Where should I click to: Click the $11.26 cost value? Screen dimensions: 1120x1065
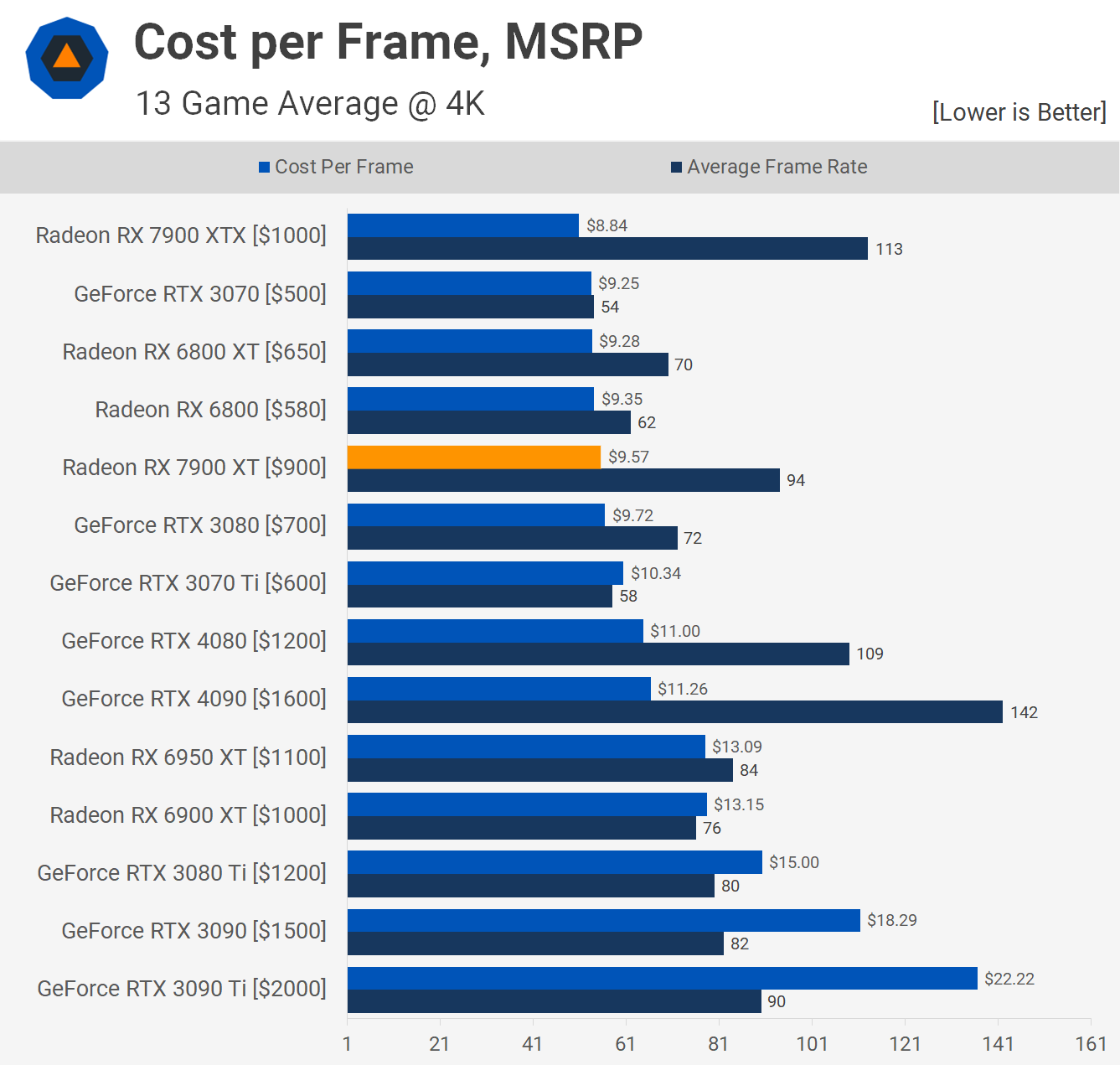(x=683, y=689)
